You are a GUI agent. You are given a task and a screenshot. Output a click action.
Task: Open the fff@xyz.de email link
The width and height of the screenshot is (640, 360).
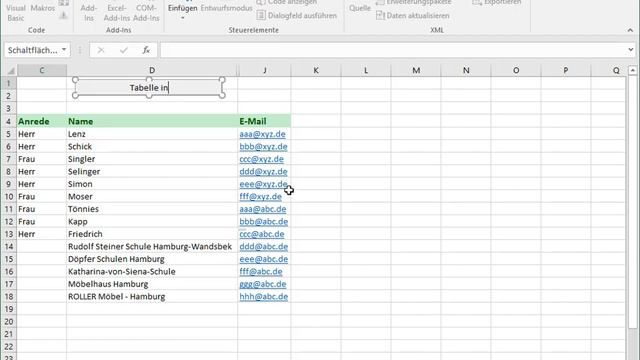point(260,196)
